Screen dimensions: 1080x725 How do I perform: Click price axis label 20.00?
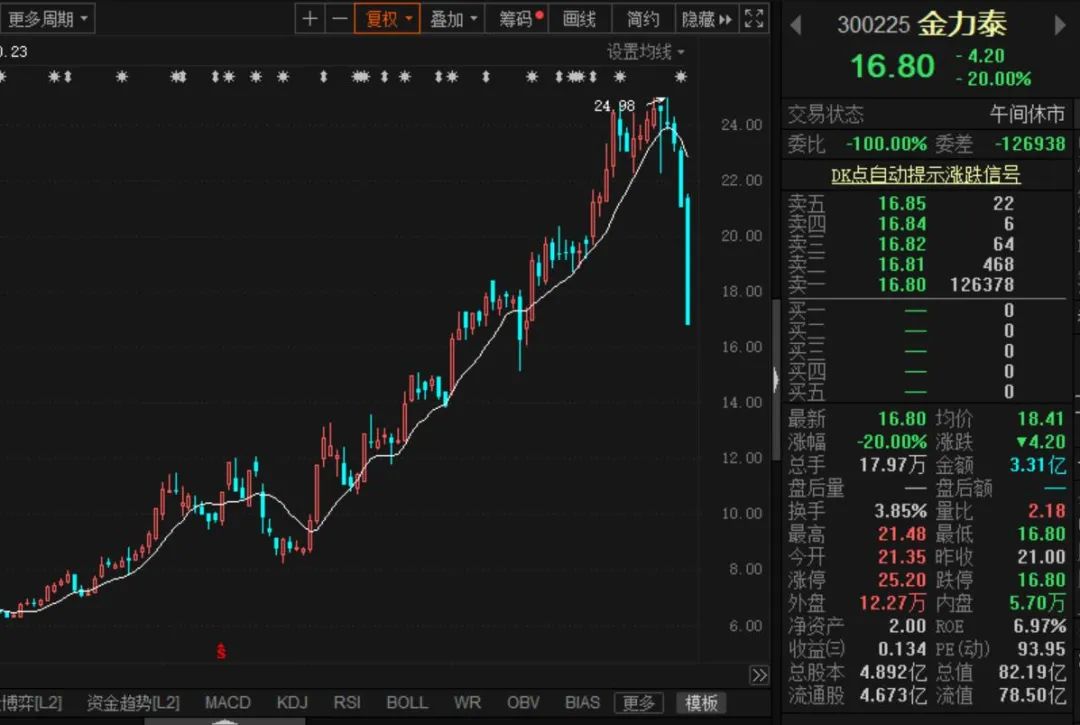coord(741,235)
